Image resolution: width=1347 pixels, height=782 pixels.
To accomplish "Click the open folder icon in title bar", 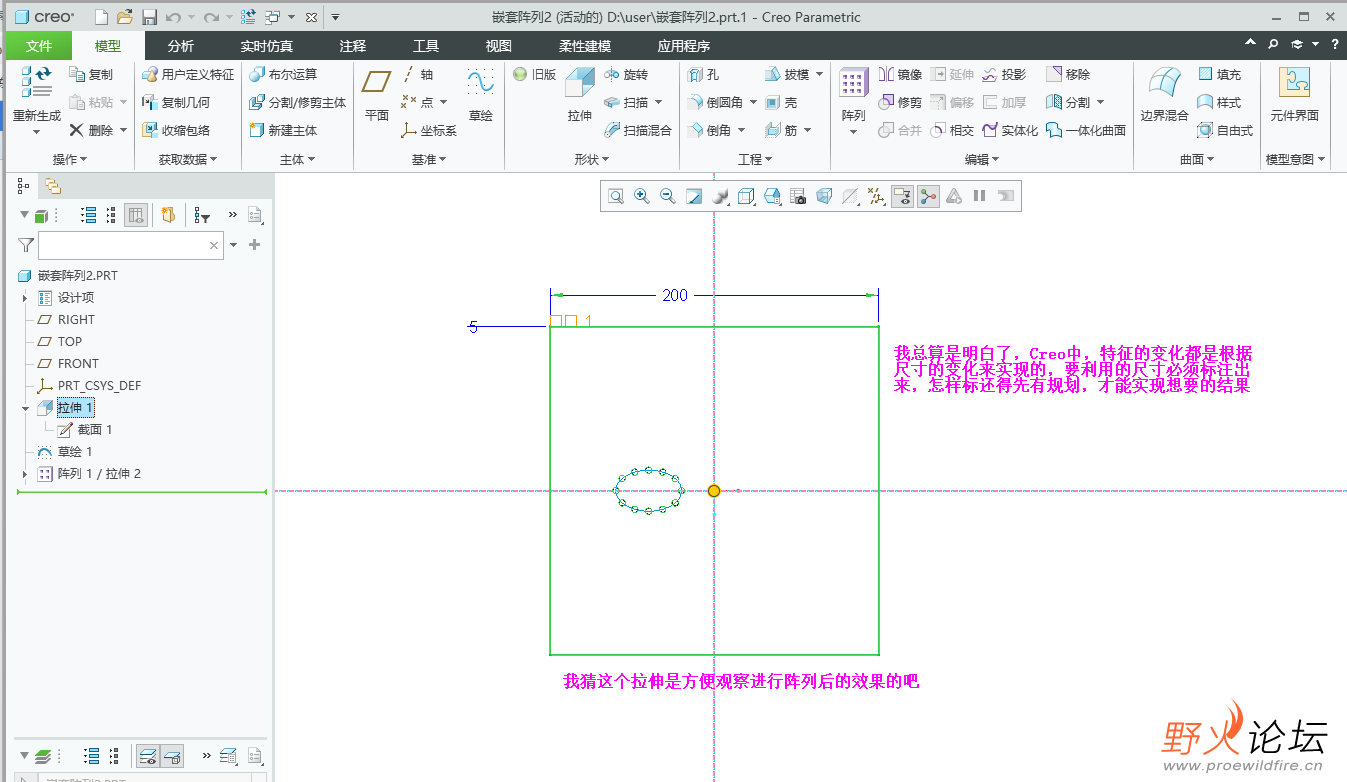I will (125, 17).
